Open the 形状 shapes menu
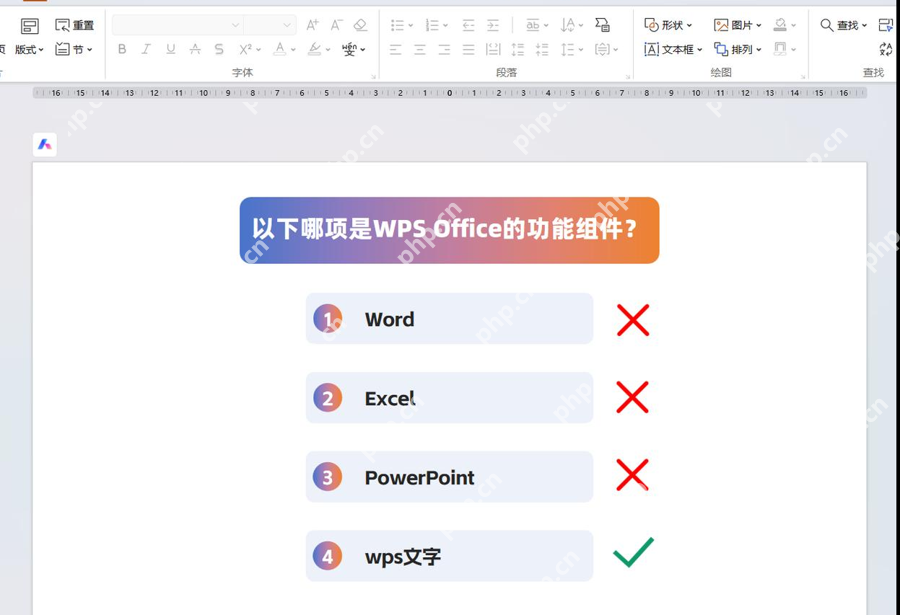This screenshot has width=900, height=615. [x=668, y=25]
